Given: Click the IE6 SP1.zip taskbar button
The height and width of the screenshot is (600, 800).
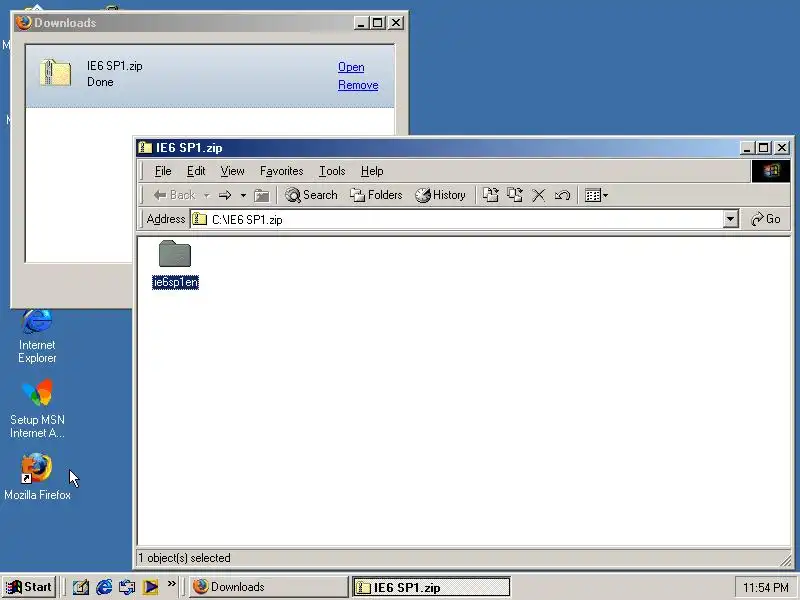Looking at the screenshot, I should 431,587.
